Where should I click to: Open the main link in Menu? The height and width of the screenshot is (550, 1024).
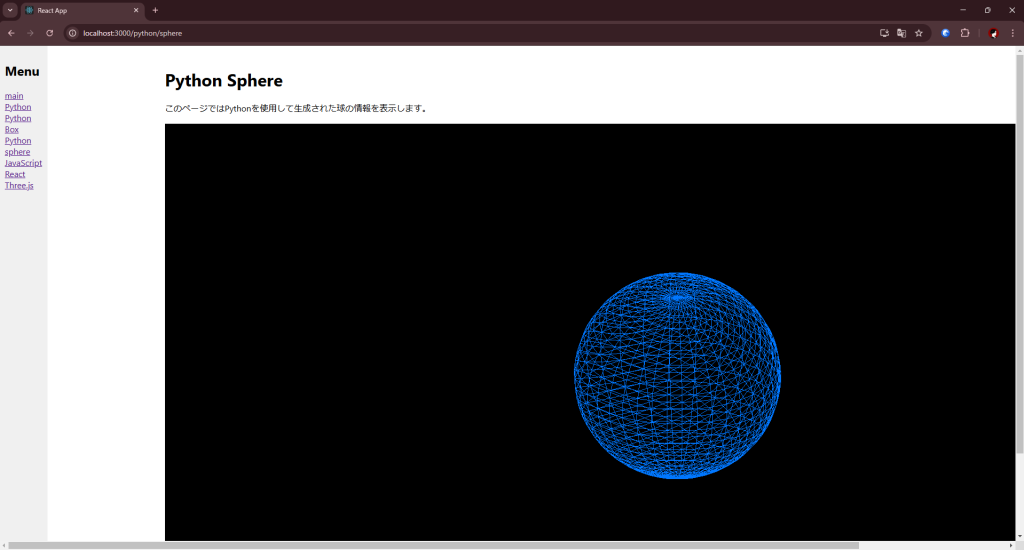click(14, 96)
